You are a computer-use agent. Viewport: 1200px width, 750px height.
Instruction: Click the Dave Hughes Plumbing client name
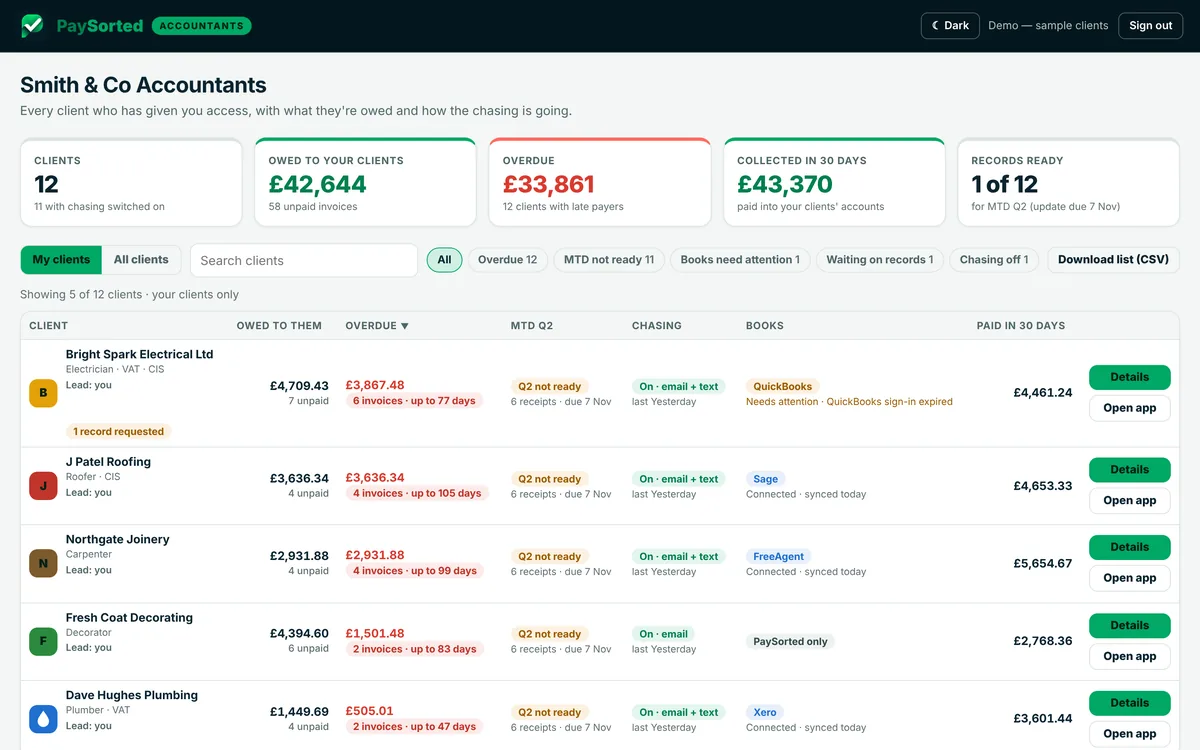tap(132, 695)
